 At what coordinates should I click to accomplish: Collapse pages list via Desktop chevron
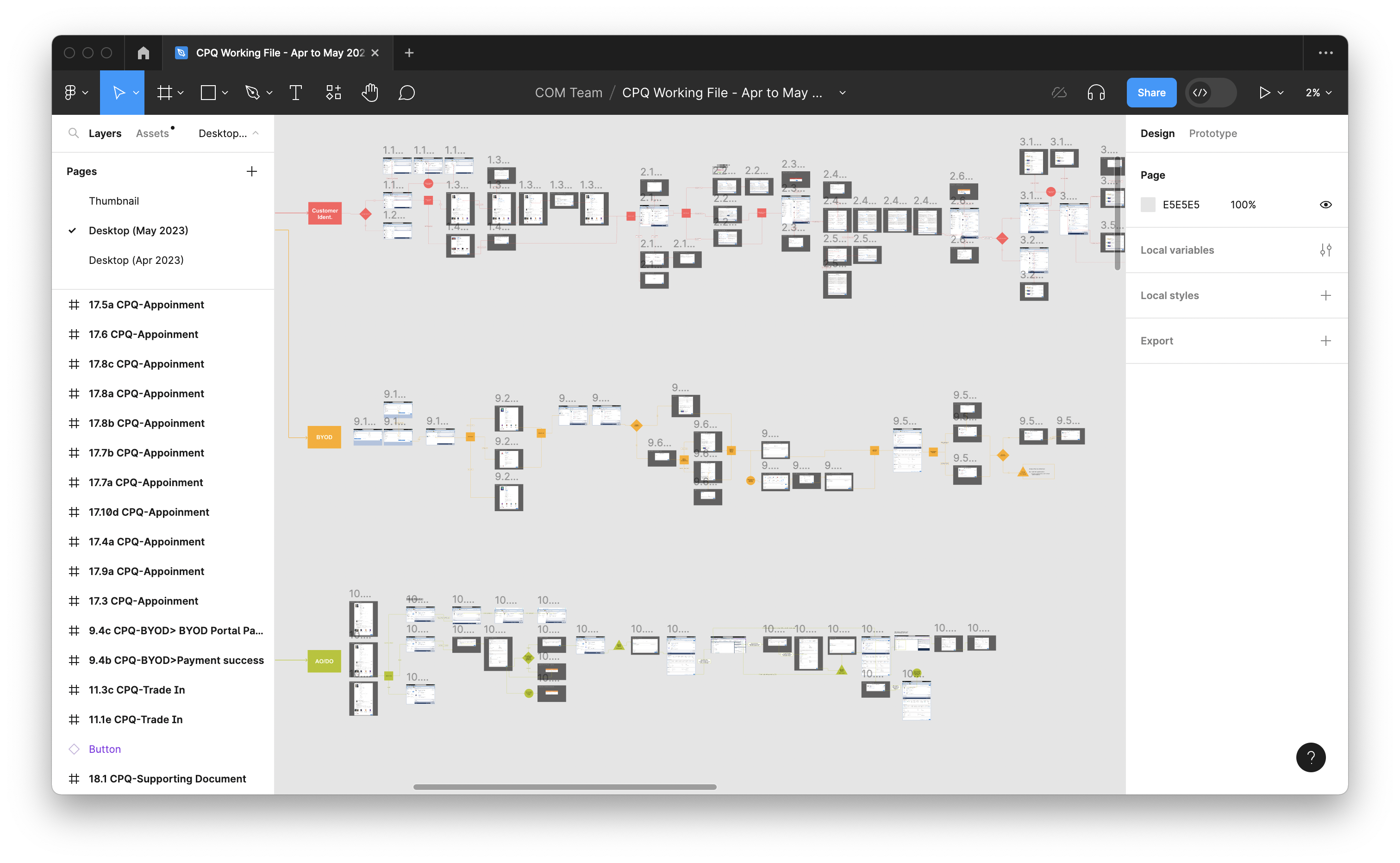tap(256, 133)
